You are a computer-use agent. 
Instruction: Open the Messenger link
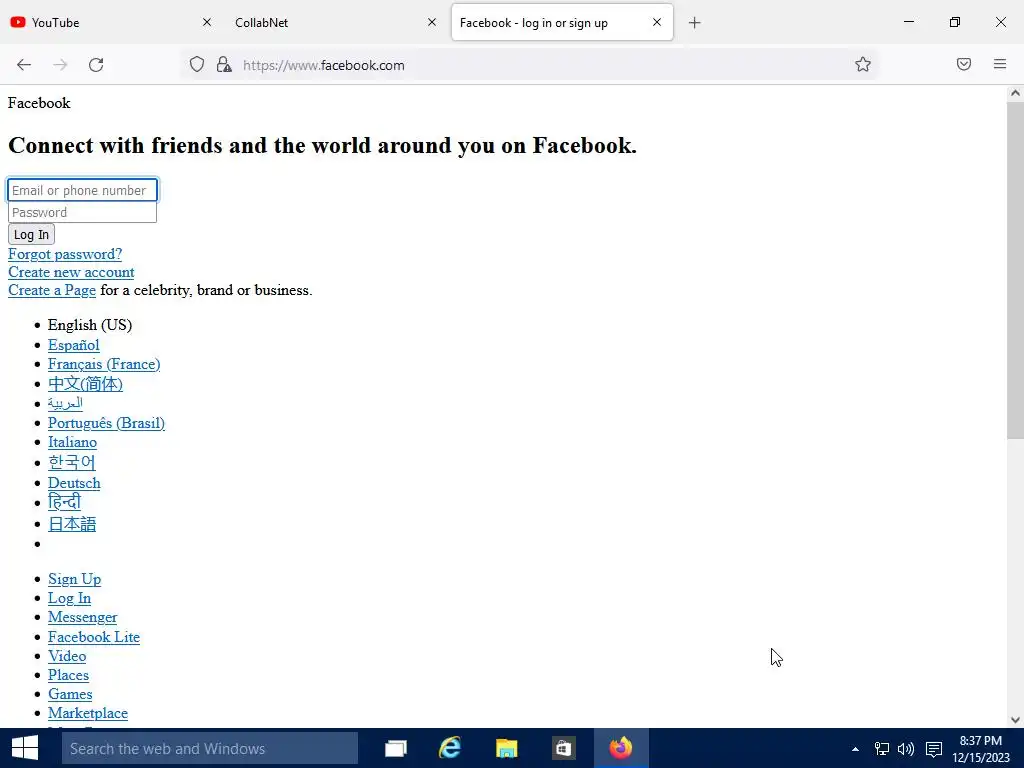82,616
